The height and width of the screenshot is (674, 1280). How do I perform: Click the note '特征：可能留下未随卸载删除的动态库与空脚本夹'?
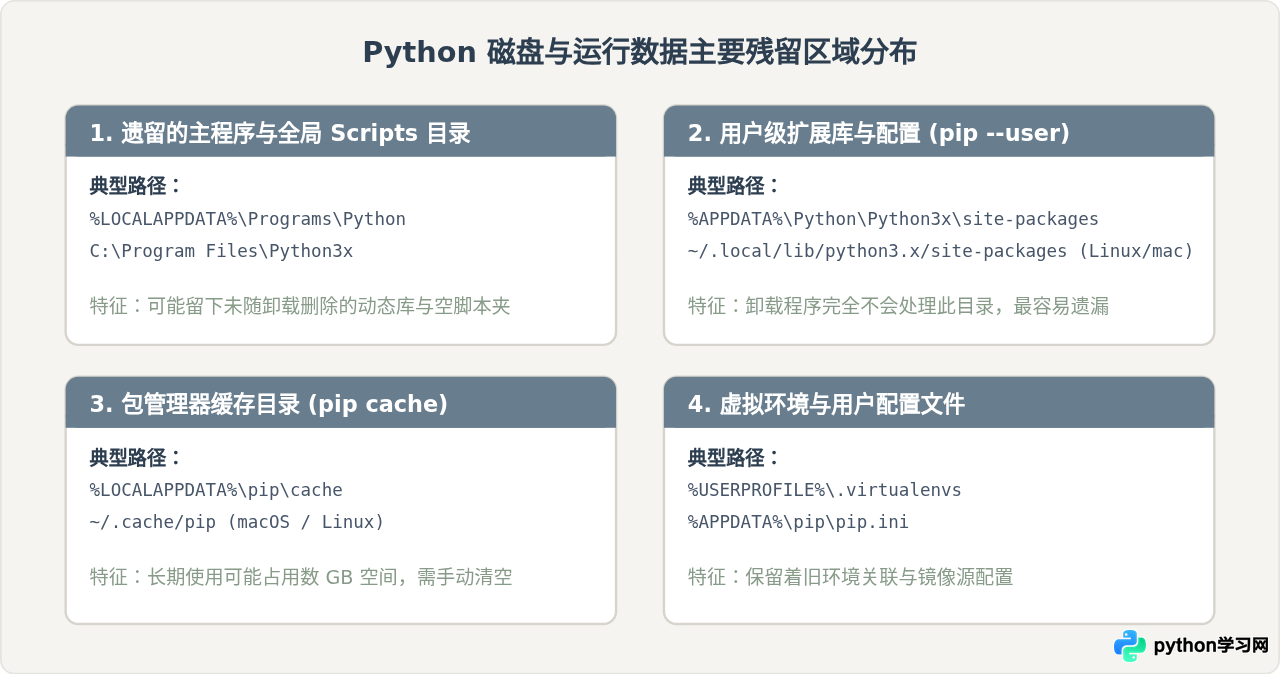[x=300, y=306]
